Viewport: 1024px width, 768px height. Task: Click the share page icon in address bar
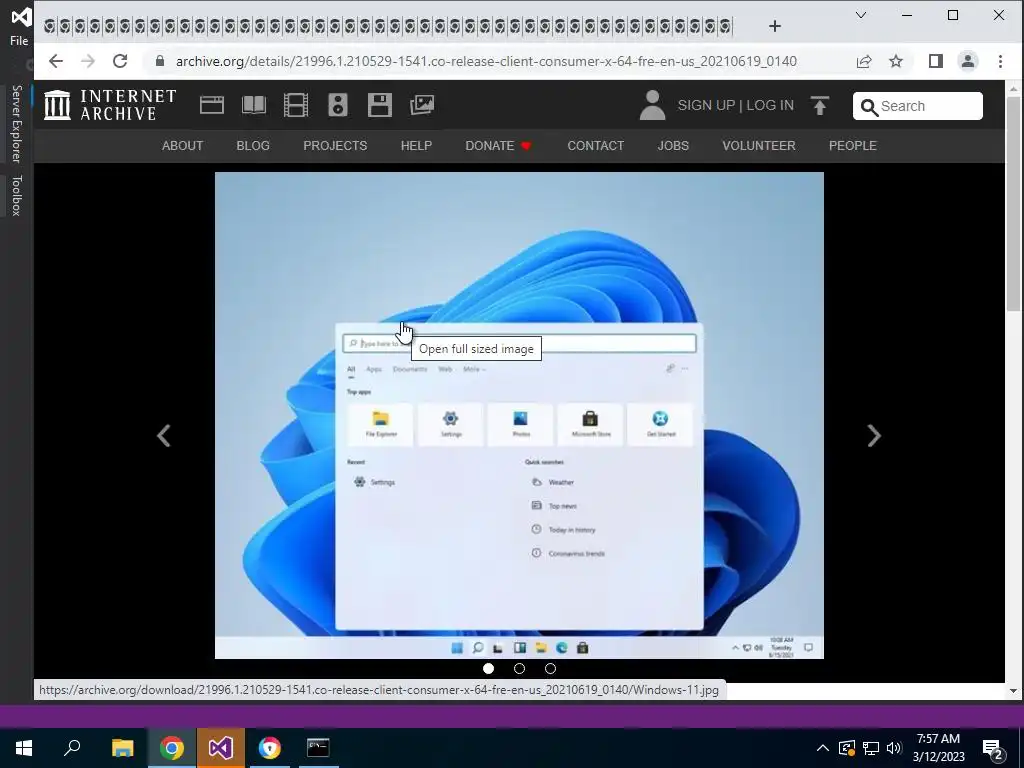coord(864,61)
